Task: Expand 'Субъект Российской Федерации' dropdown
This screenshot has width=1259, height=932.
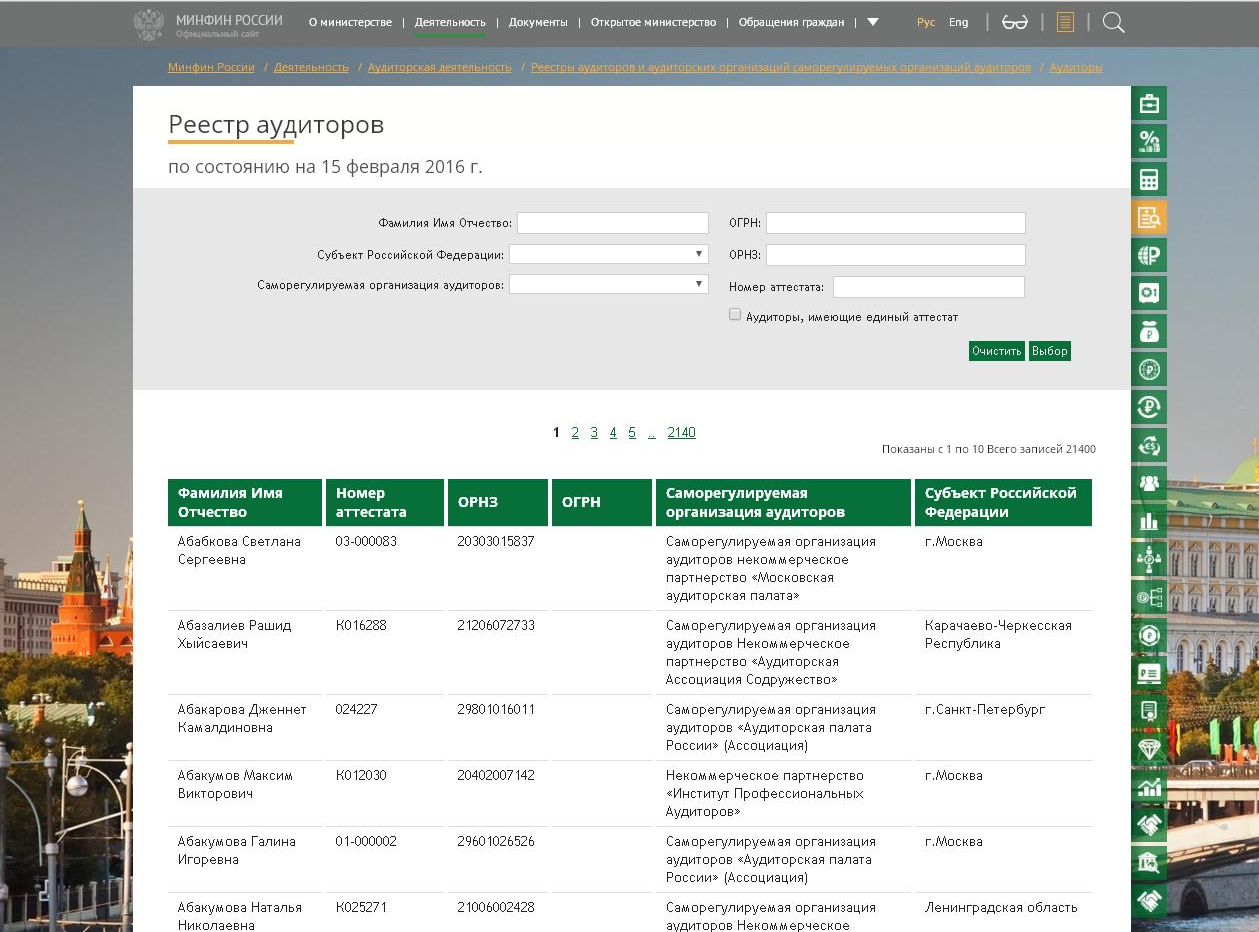Action: (x=608, y=254)
